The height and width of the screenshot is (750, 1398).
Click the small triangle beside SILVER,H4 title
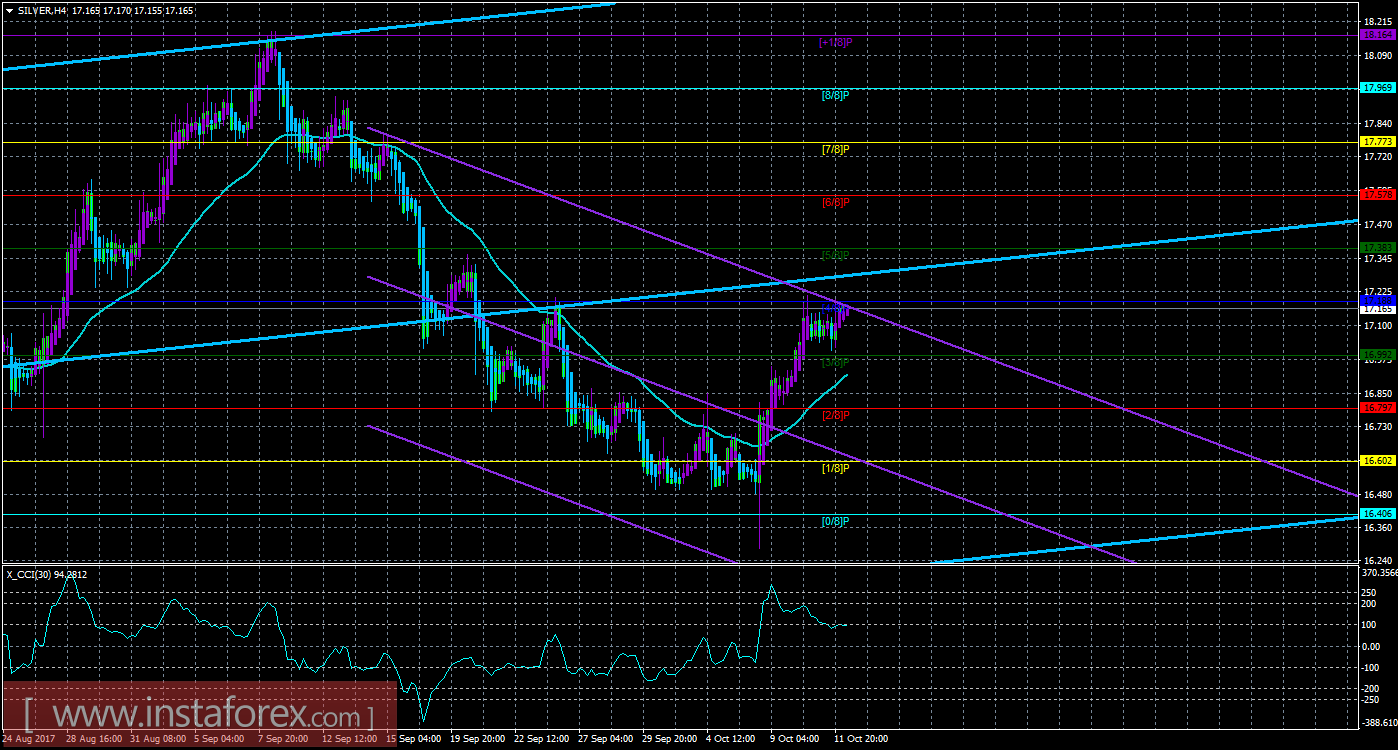tap(9, 9)
